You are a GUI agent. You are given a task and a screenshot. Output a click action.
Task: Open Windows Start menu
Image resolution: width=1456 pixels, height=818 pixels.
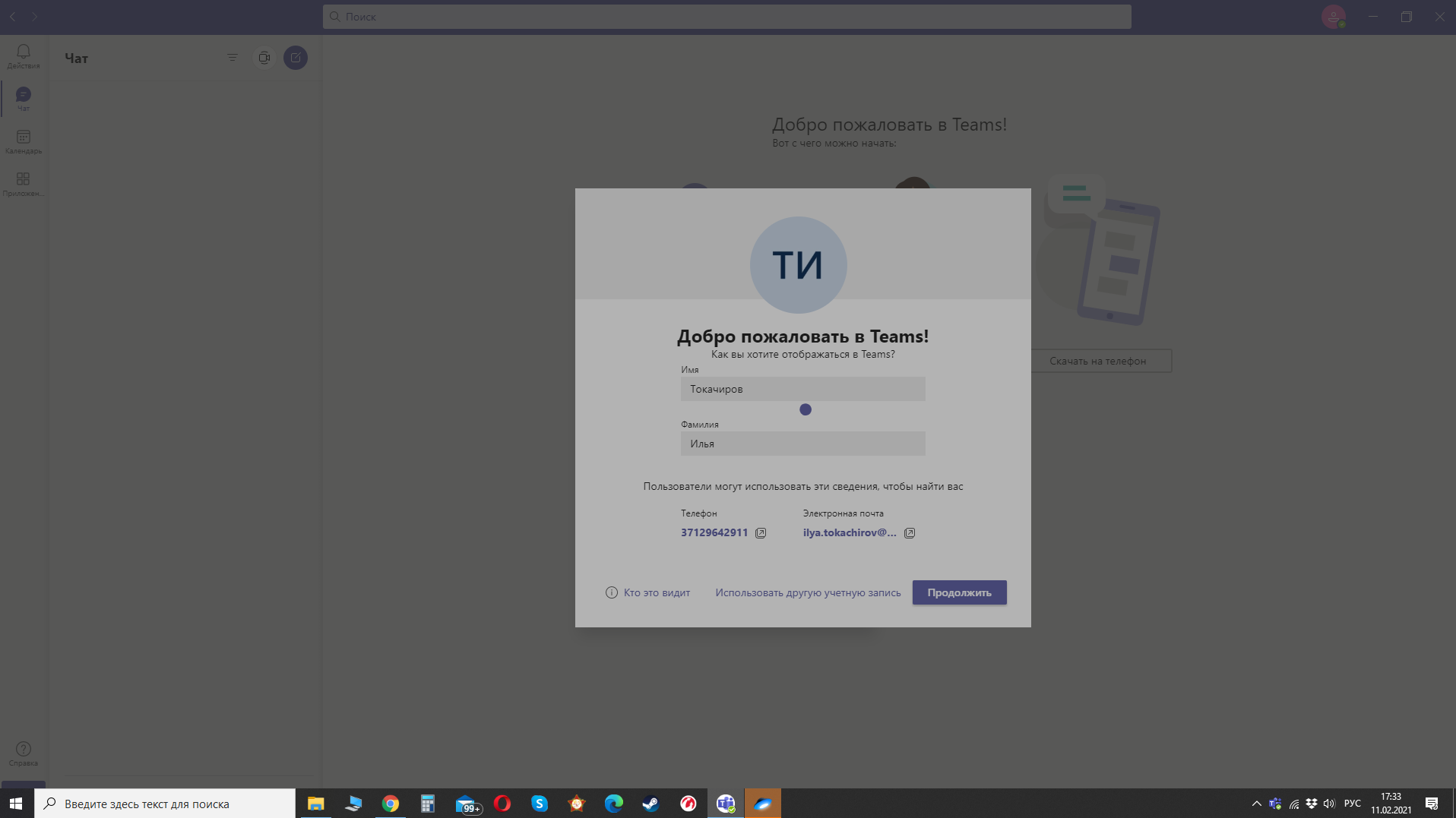pos(16,804)
